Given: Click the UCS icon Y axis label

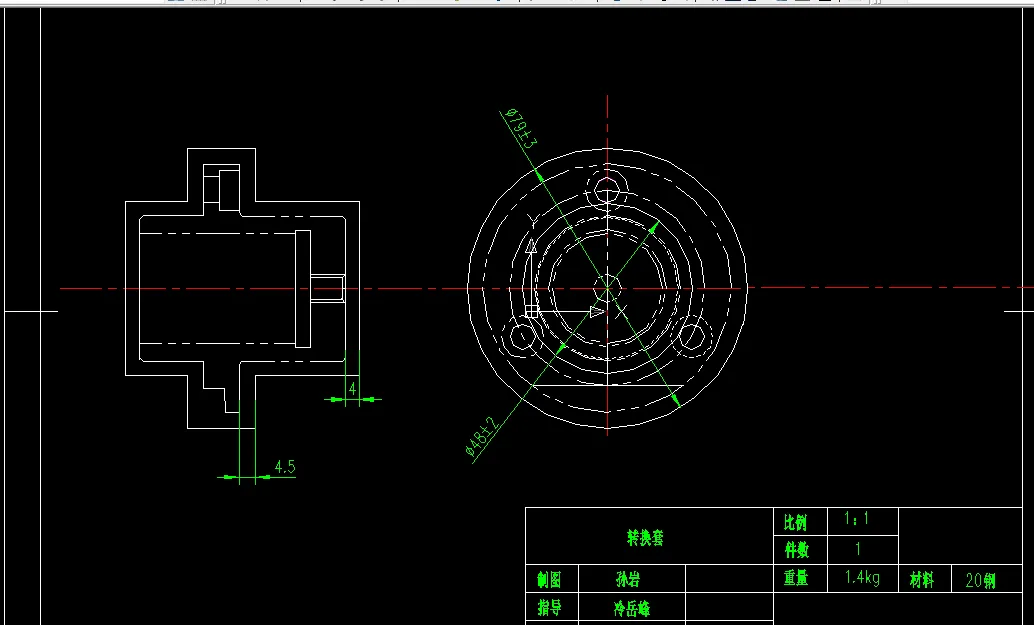Looking at the screenshot, I should (532, 223).
